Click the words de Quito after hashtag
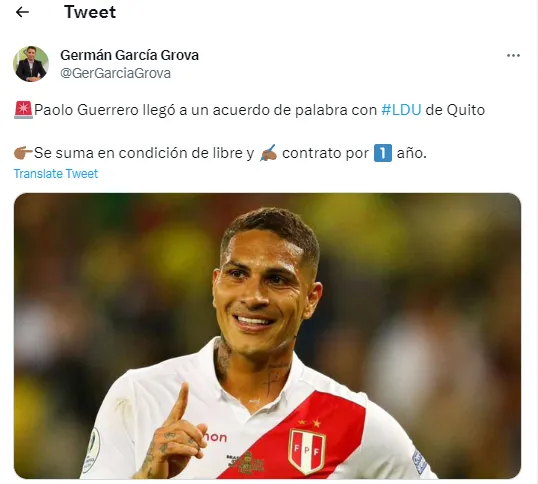This screenshot has width=538, height=484. point(455,110)
